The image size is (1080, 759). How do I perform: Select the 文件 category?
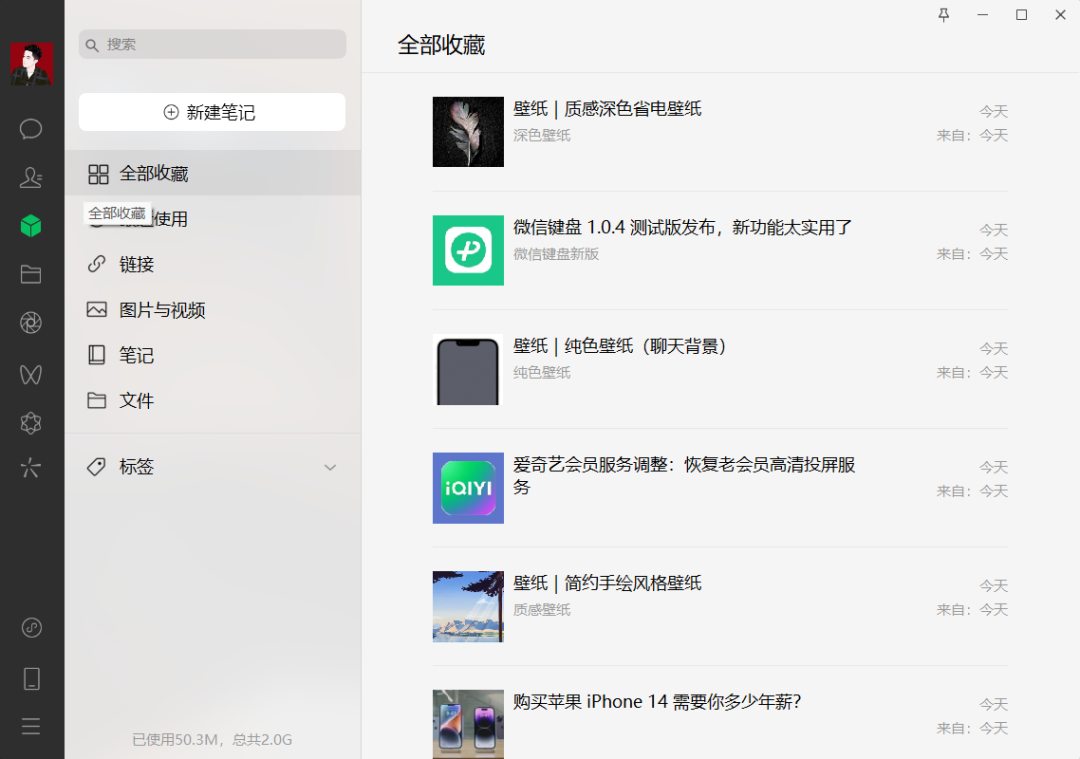pyautogui.click(x=213, y=401)
